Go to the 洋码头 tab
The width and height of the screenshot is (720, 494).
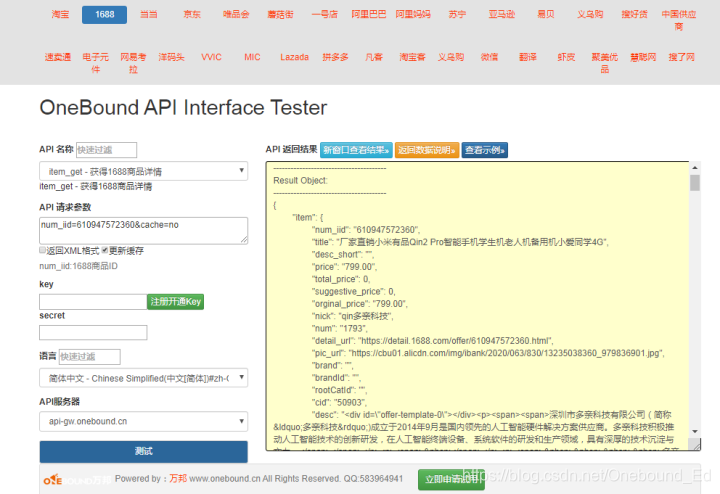pyautogui.click(x=171, y=57)
